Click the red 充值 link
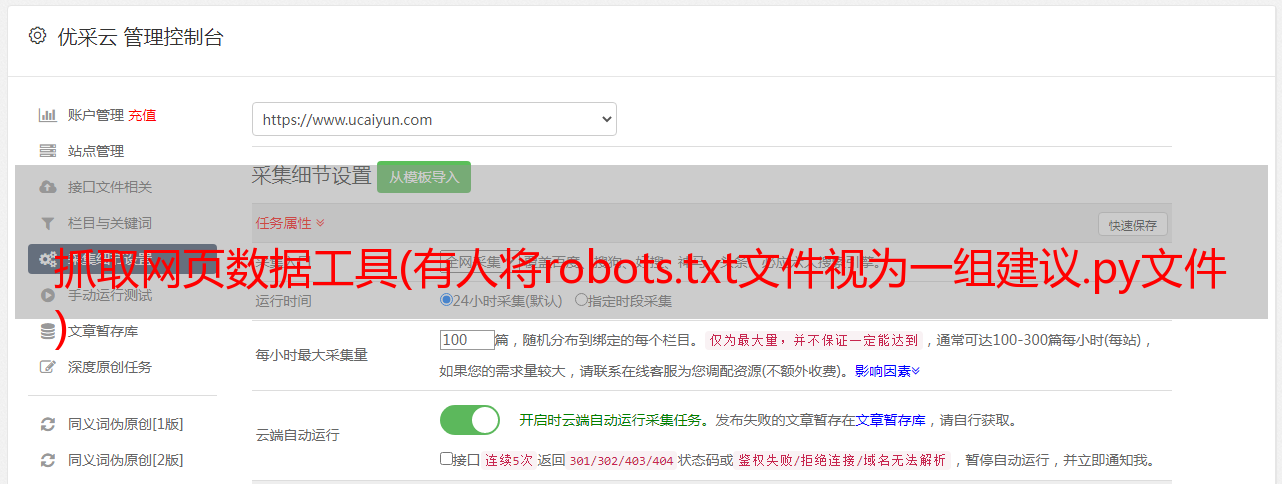This screenshot has height=484, width=1282. [142, 115]
